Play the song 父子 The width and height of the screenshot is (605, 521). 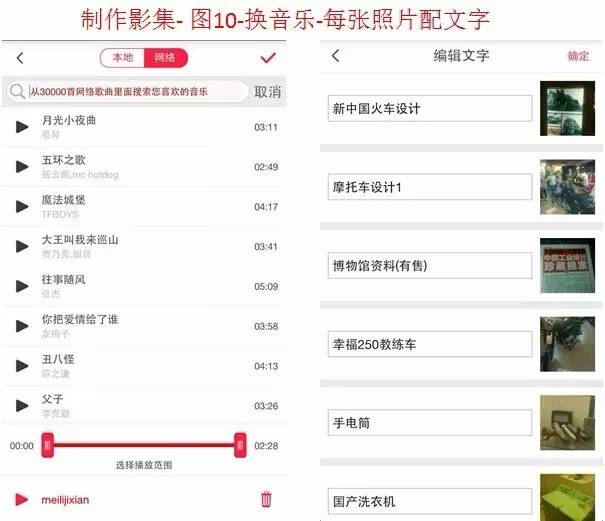(x=22, y=406)
